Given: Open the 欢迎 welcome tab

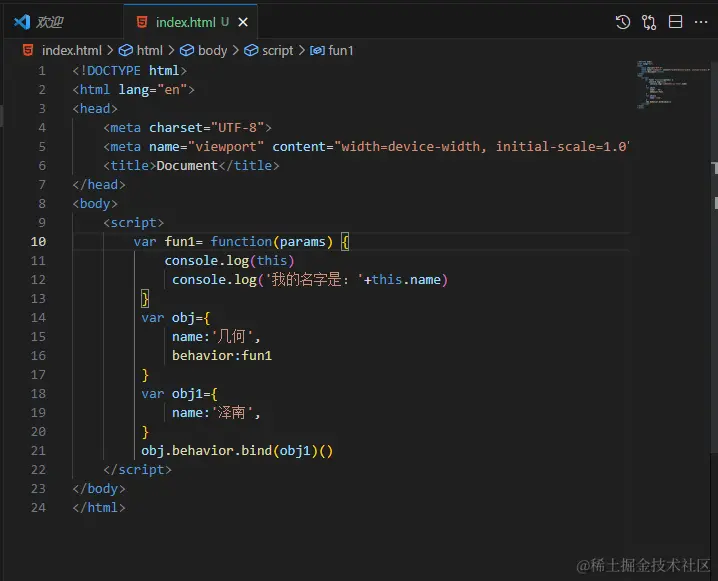Looking at the screenshot, I should (64, 22).
